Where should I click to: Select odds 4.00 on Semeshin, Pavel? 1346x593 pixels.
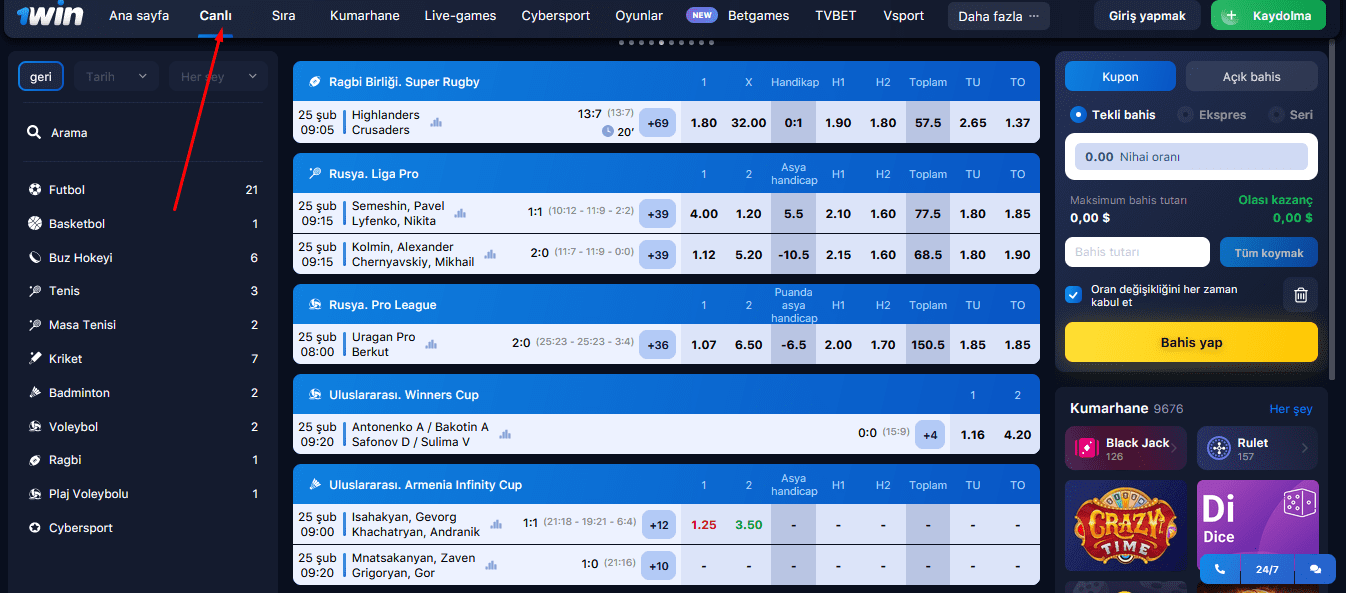pyautogui.click(x=704, y=214)
